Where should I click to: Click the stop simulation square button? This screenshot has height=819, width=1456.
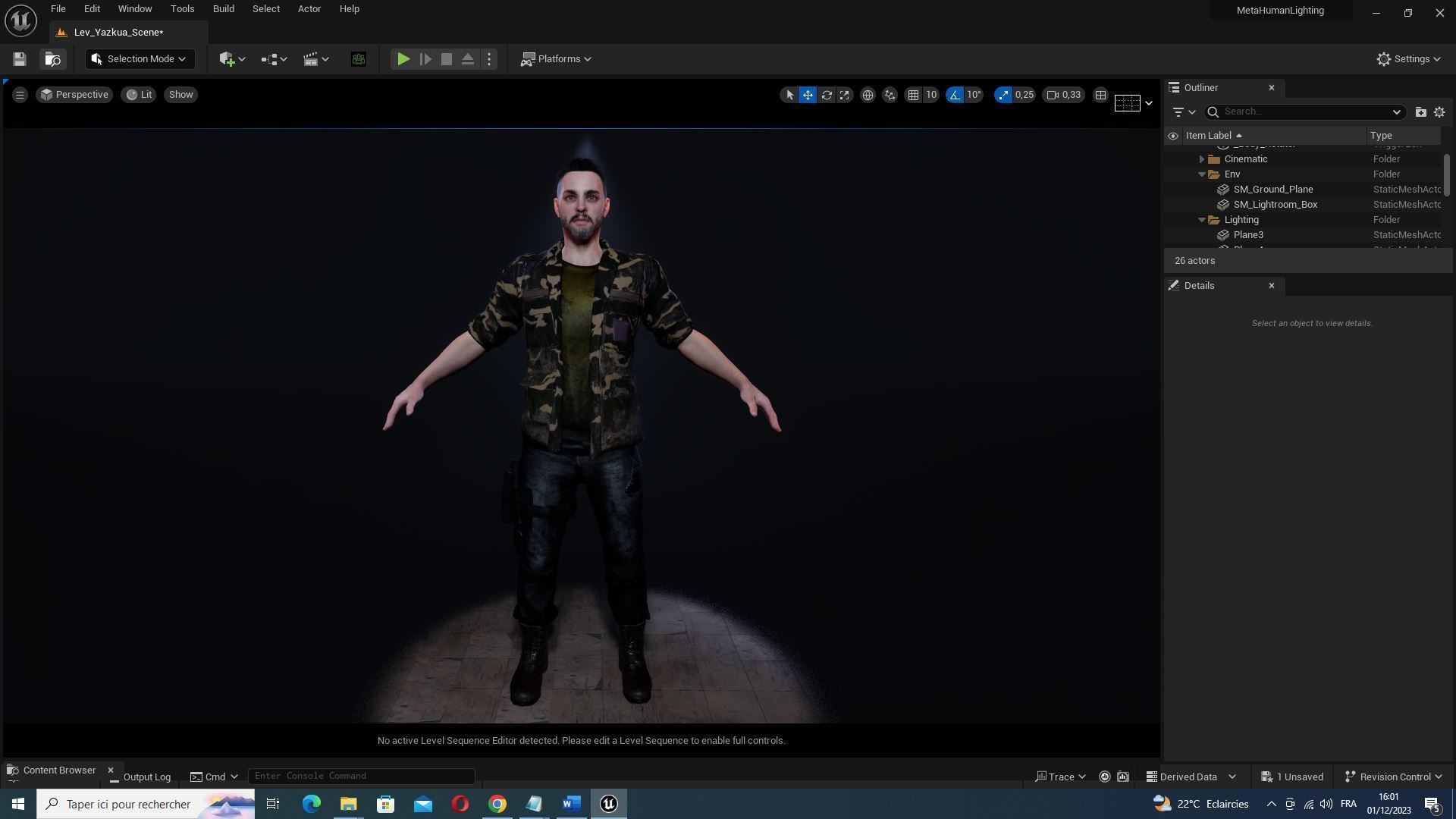tap(447, 59)
